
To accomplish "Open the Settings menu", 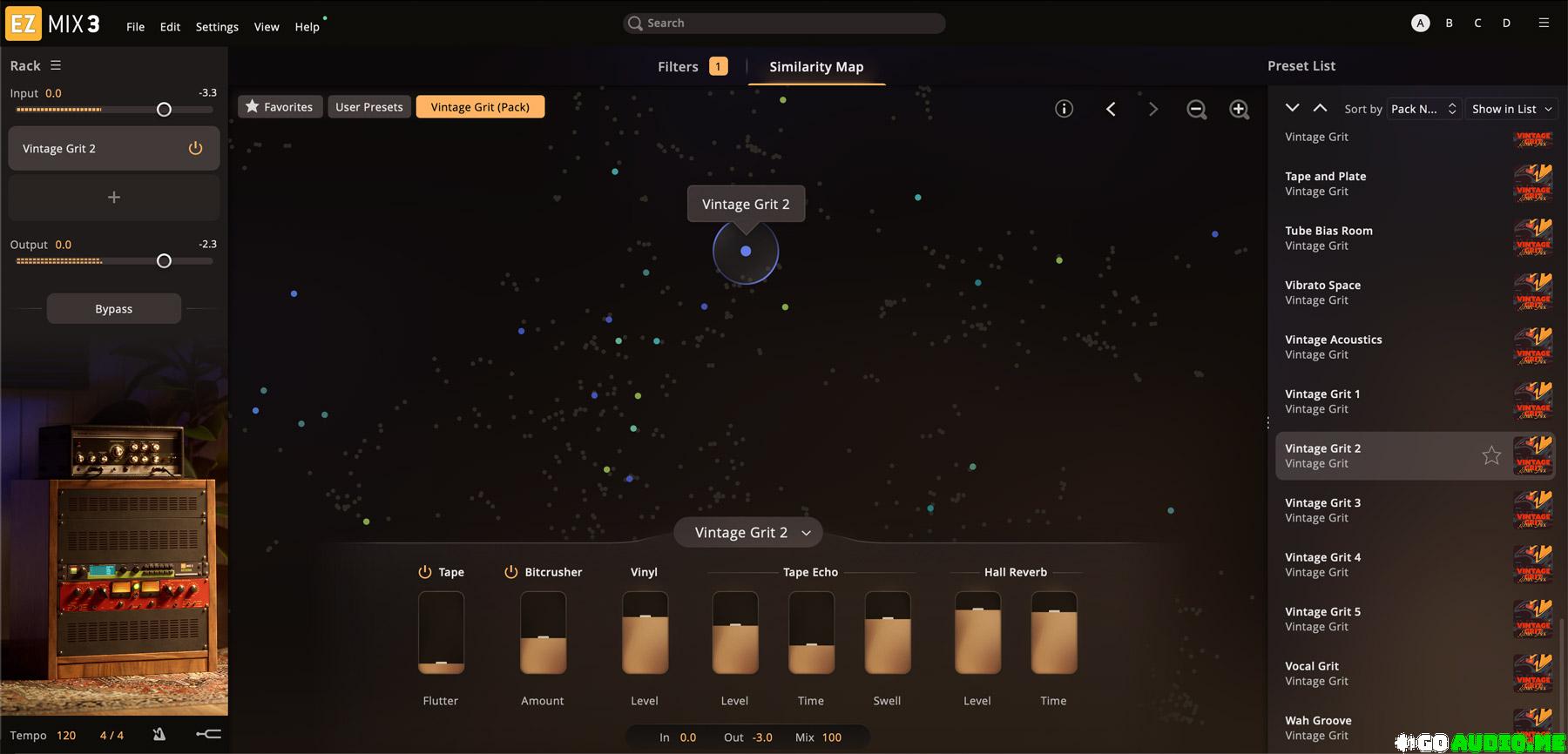I will (217, 27).
